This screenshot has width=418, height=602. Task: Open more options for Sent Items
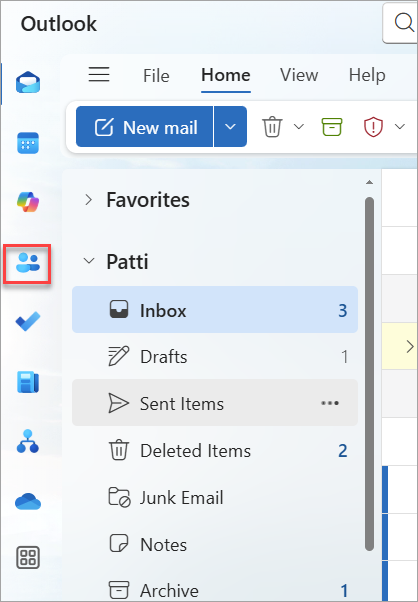pyautogui.click(x=330, y=403)
